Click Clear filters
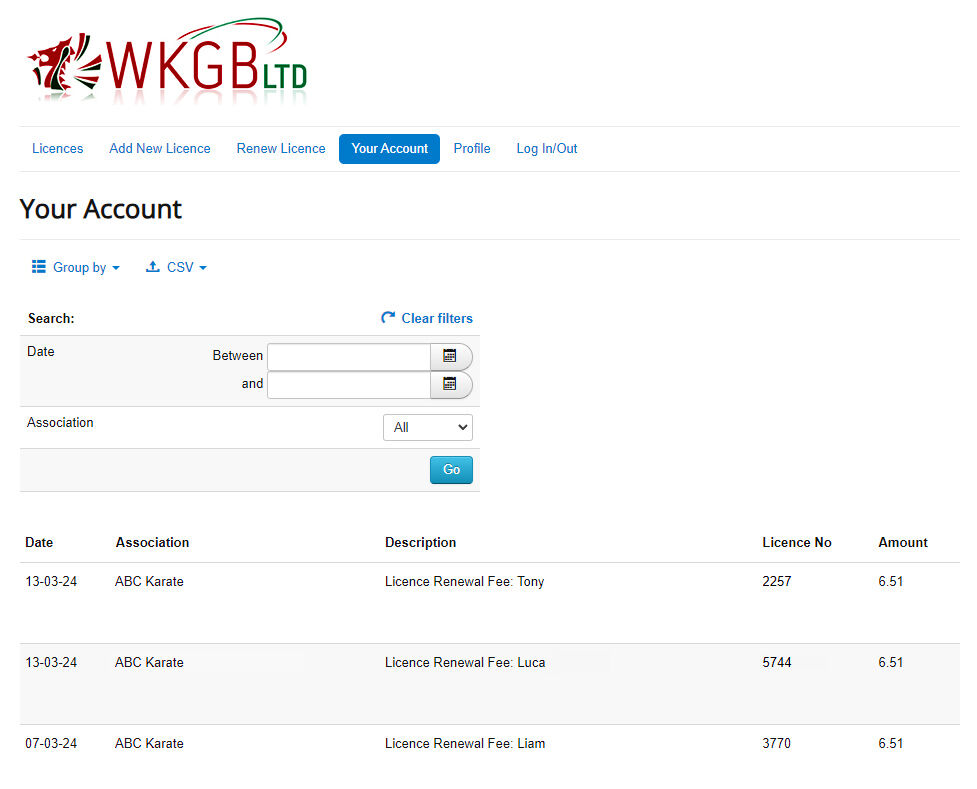The height and width of the screenshot is (789, 977). 437,318
